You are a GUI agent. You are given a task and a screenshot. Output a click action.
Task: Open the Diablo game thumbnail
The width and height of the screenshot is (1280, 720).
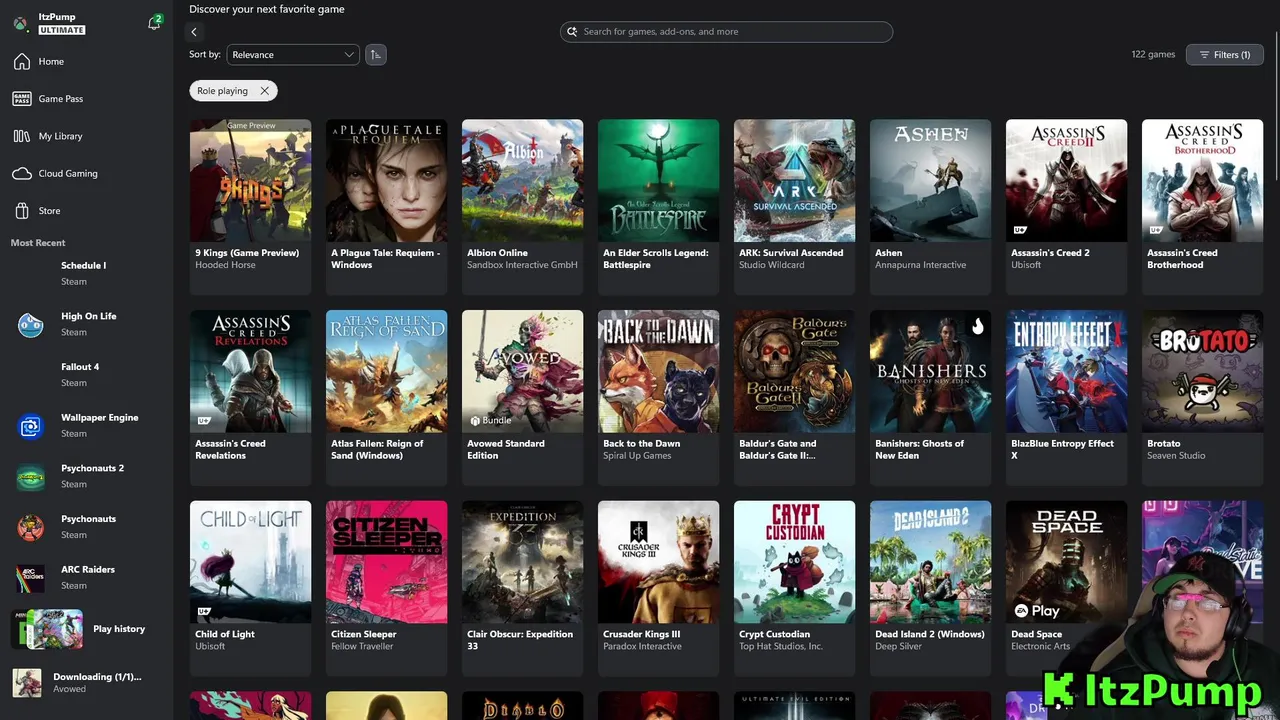tap(522, 706)
